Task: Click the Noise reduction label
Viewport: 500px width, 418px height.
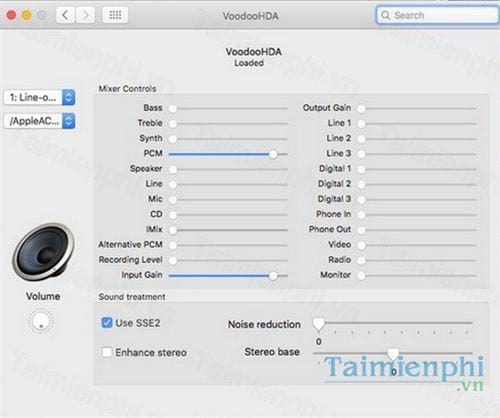Action: (x=264, y=324)
